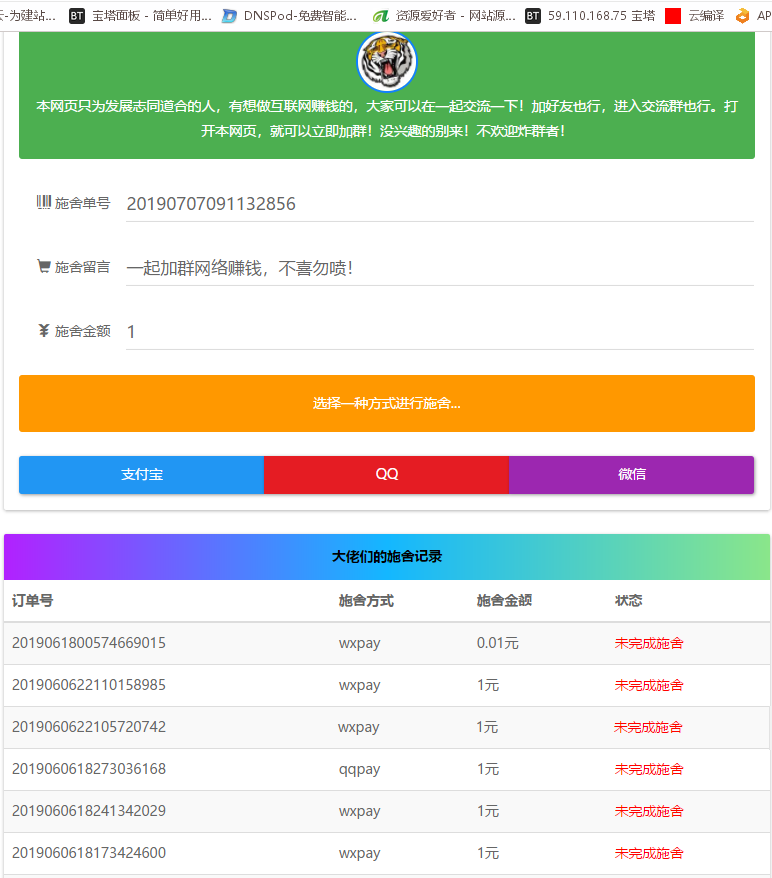Click the DNSPod bookmark icon
The width and height of the screenshot is (772, 878).
pyautogui.click(x=229, y=16)
